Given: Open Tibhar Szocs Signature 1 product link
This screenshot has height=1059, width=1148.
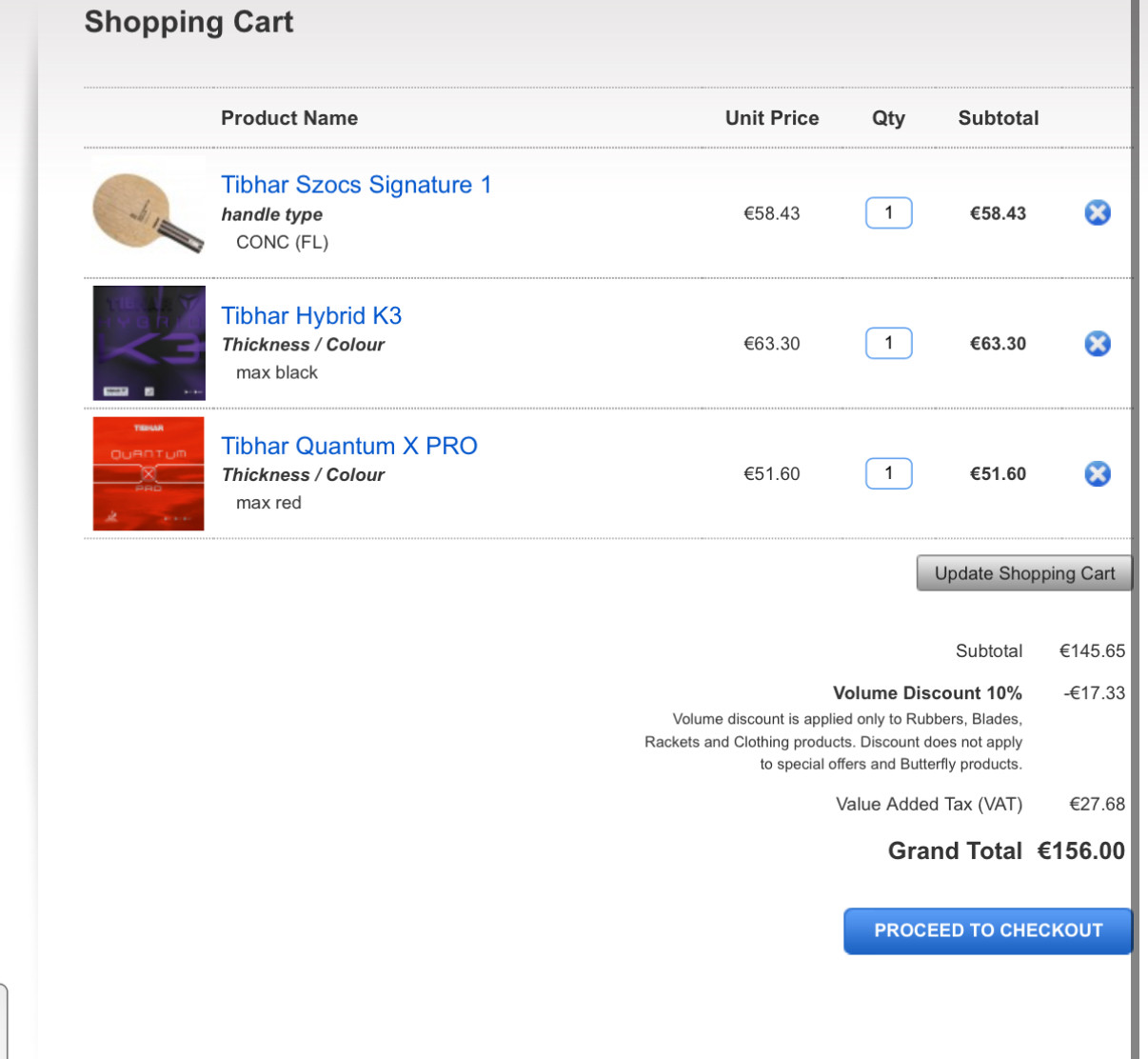Looking at the screenshot, I should pyautogui.click(x=356, y=185).
